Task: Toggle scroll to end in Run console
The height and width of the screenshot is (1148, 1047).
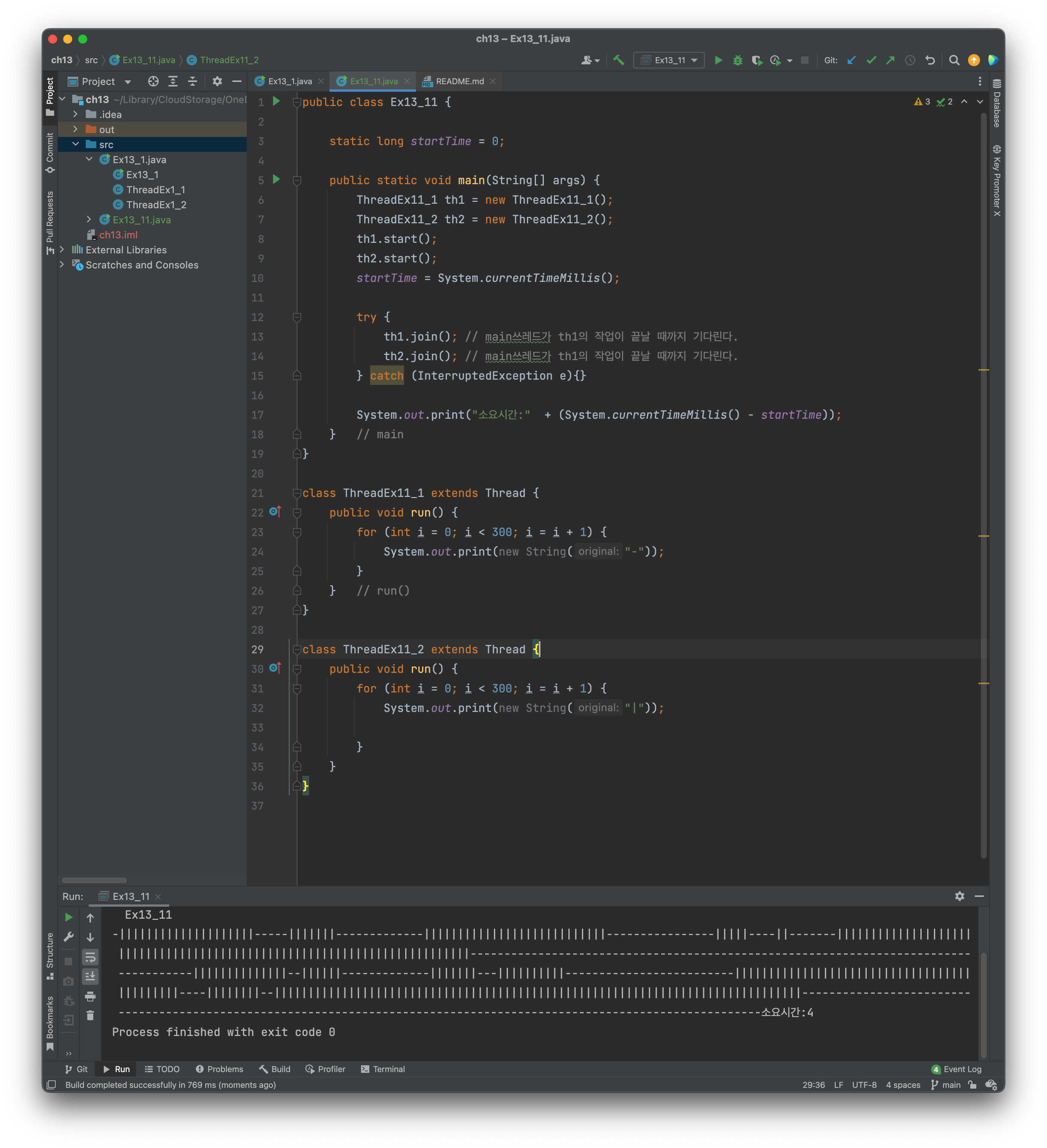Action: (x=90, y=977)
